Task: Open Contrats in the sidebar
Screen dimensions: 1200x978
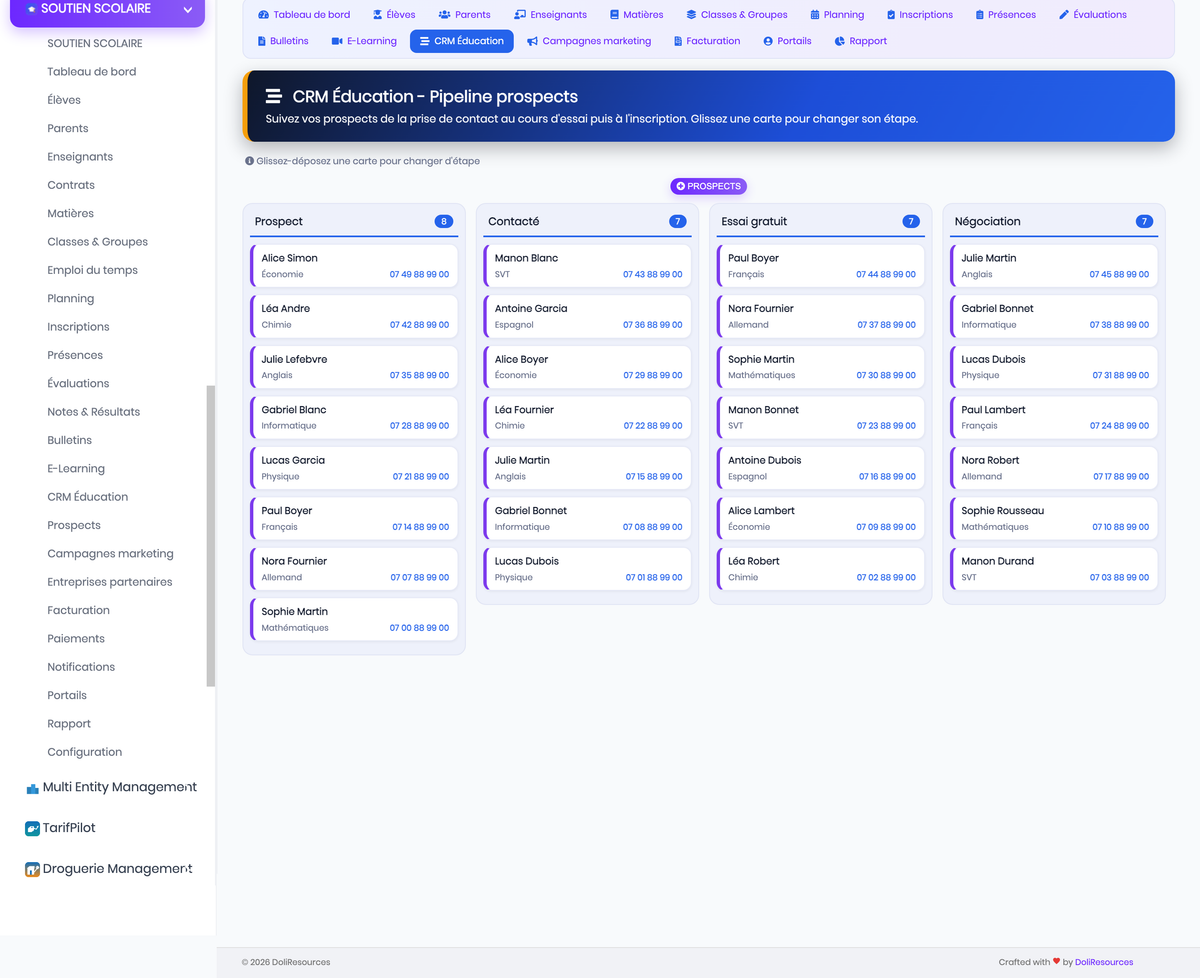Action: click(71, 185)
